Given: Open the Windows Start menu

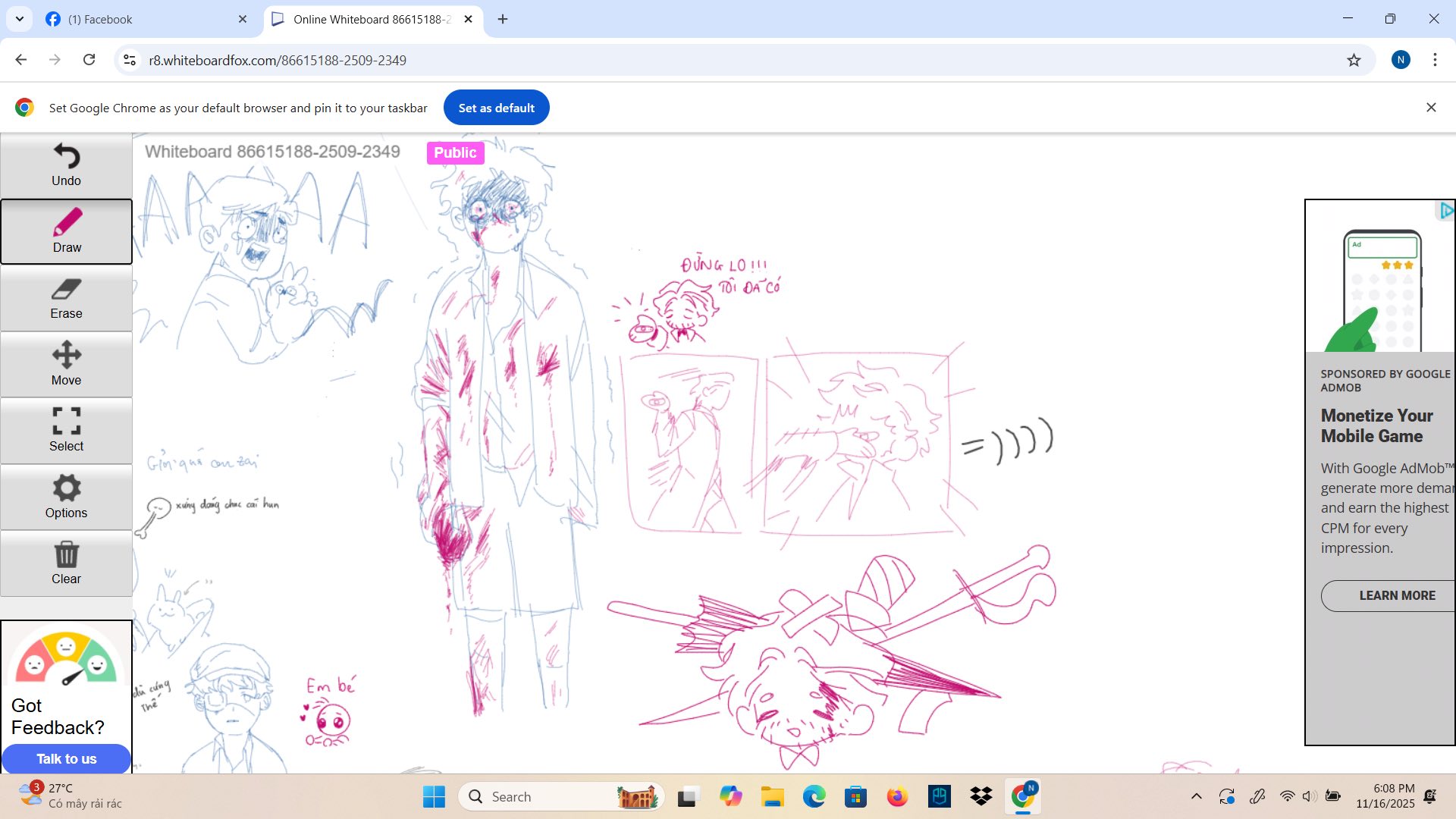Looking at the screenshot, I should tap(434, 796).
